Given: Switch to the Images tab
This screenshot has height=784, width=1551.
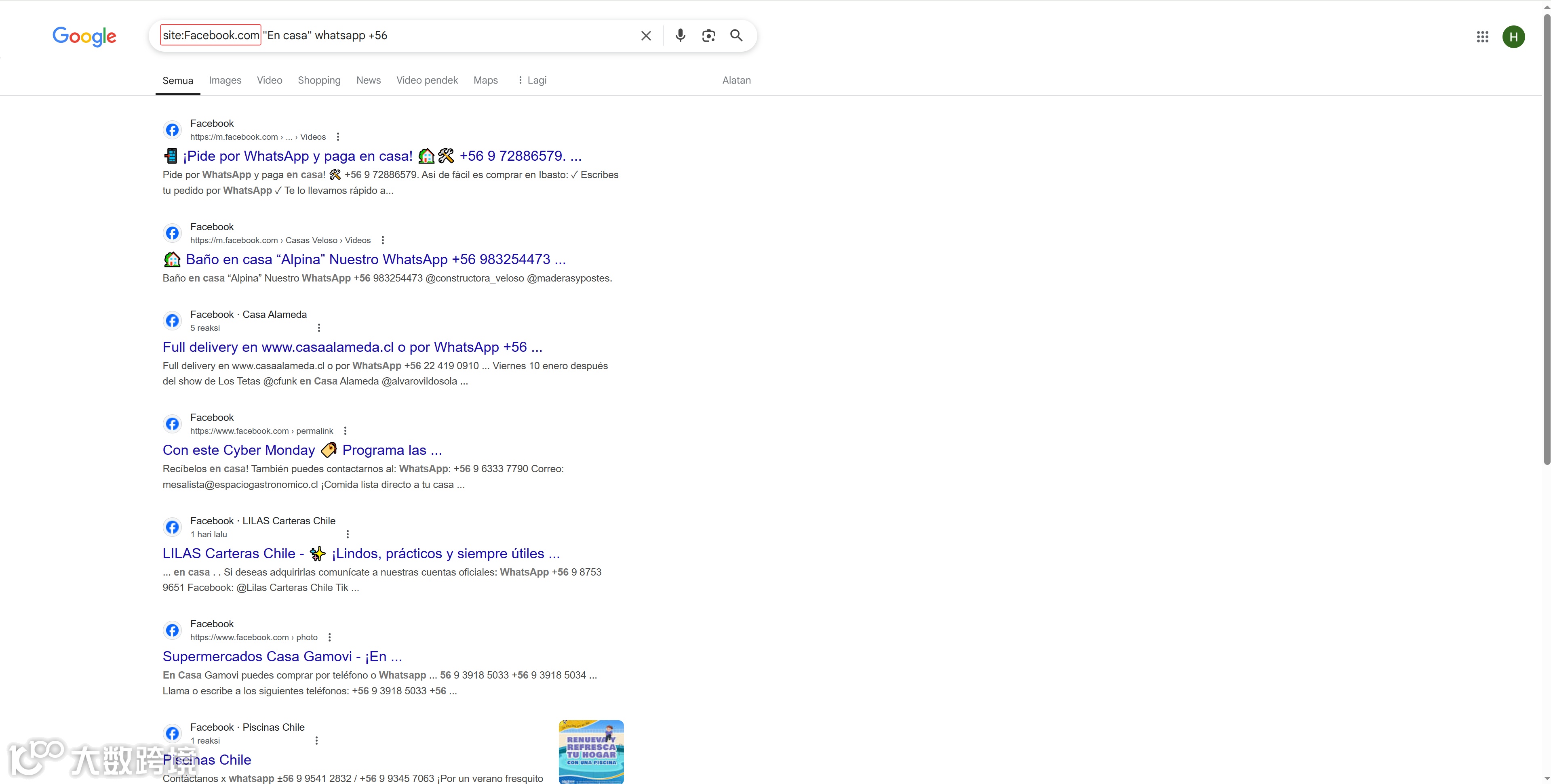Looking at the screenshot, I should tap(225, 80).
